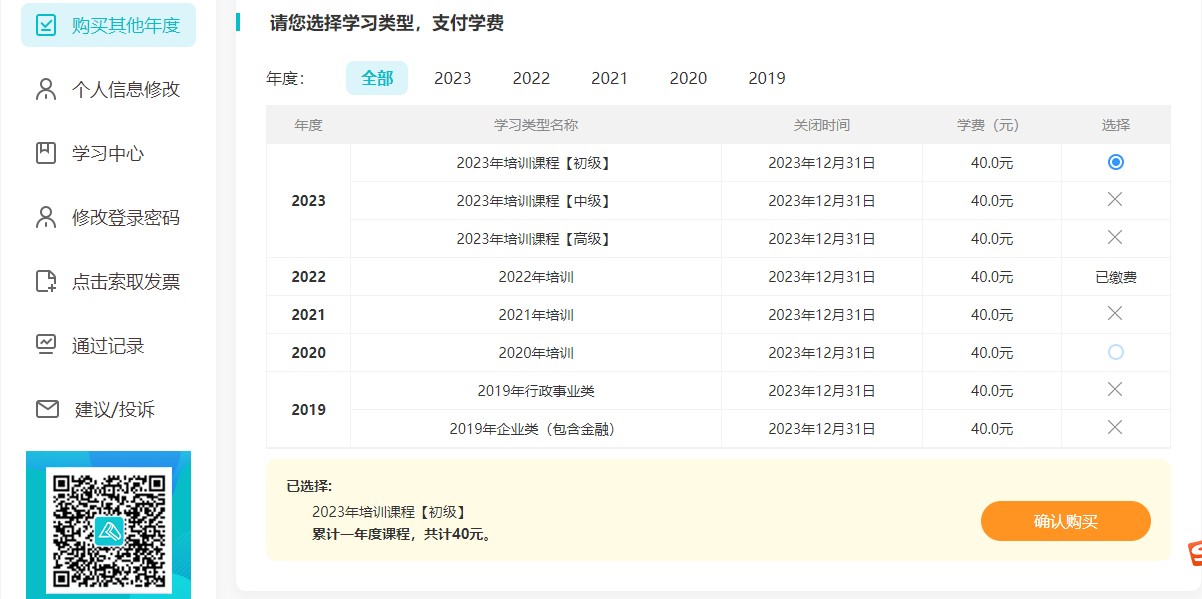Switch to the 2023 year tab
The image size is (1202, 599).
[452, 78]
